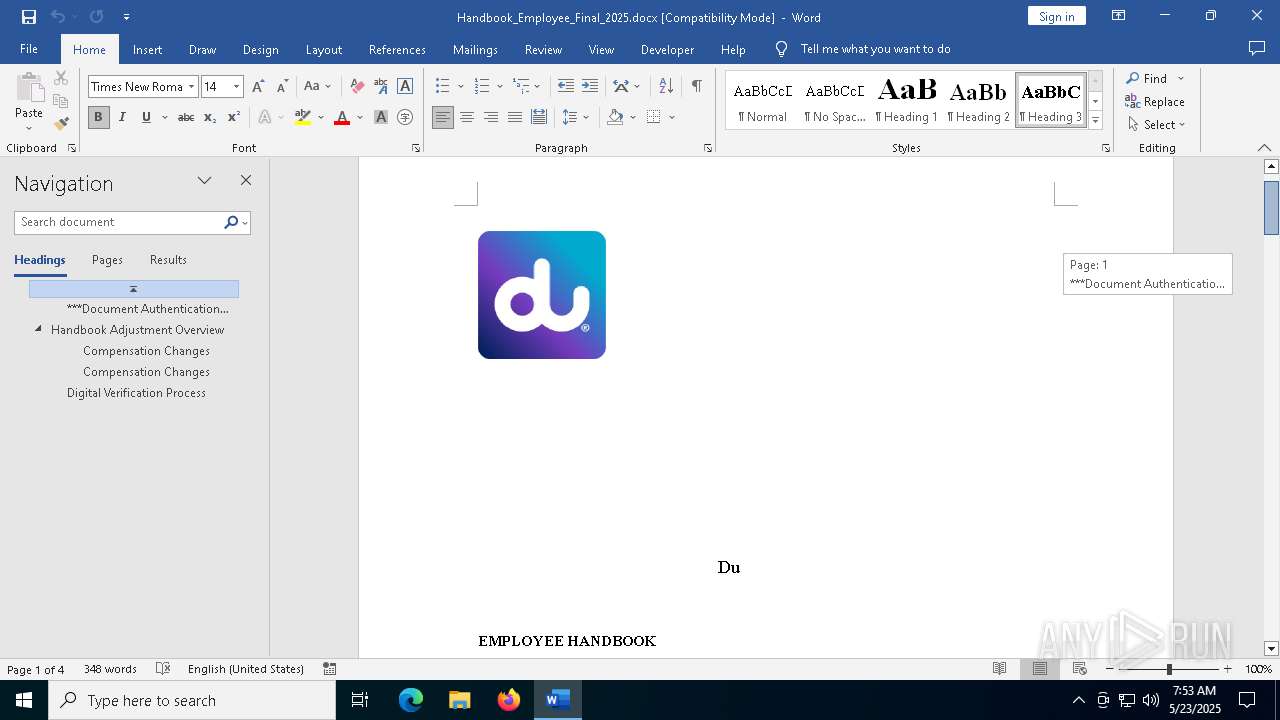The width and height of the screenshot is (1280, 720).
Task: Open Navigation pane task options arrow
Action: (205, 181)
